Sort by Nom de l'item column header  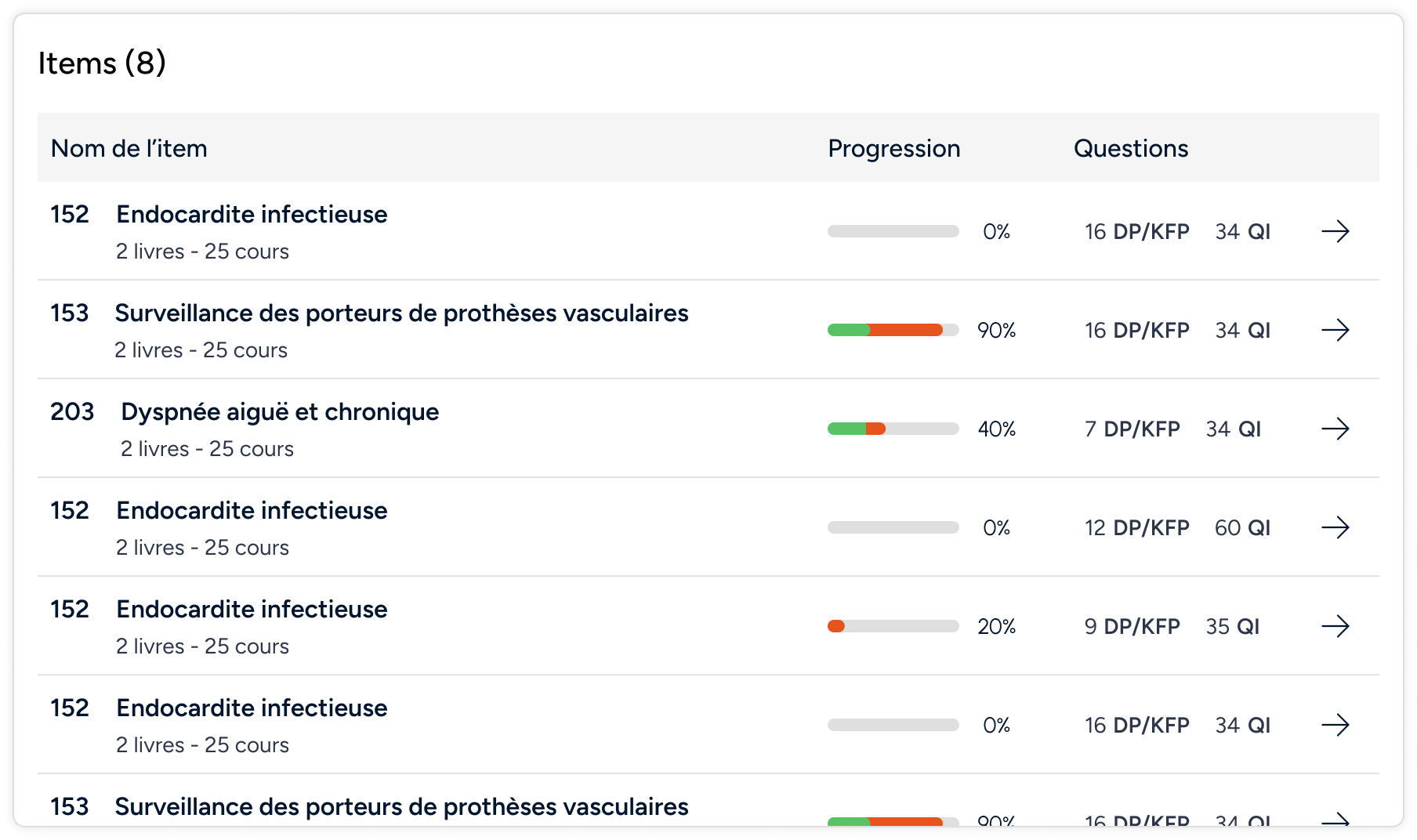pos(129,148)
